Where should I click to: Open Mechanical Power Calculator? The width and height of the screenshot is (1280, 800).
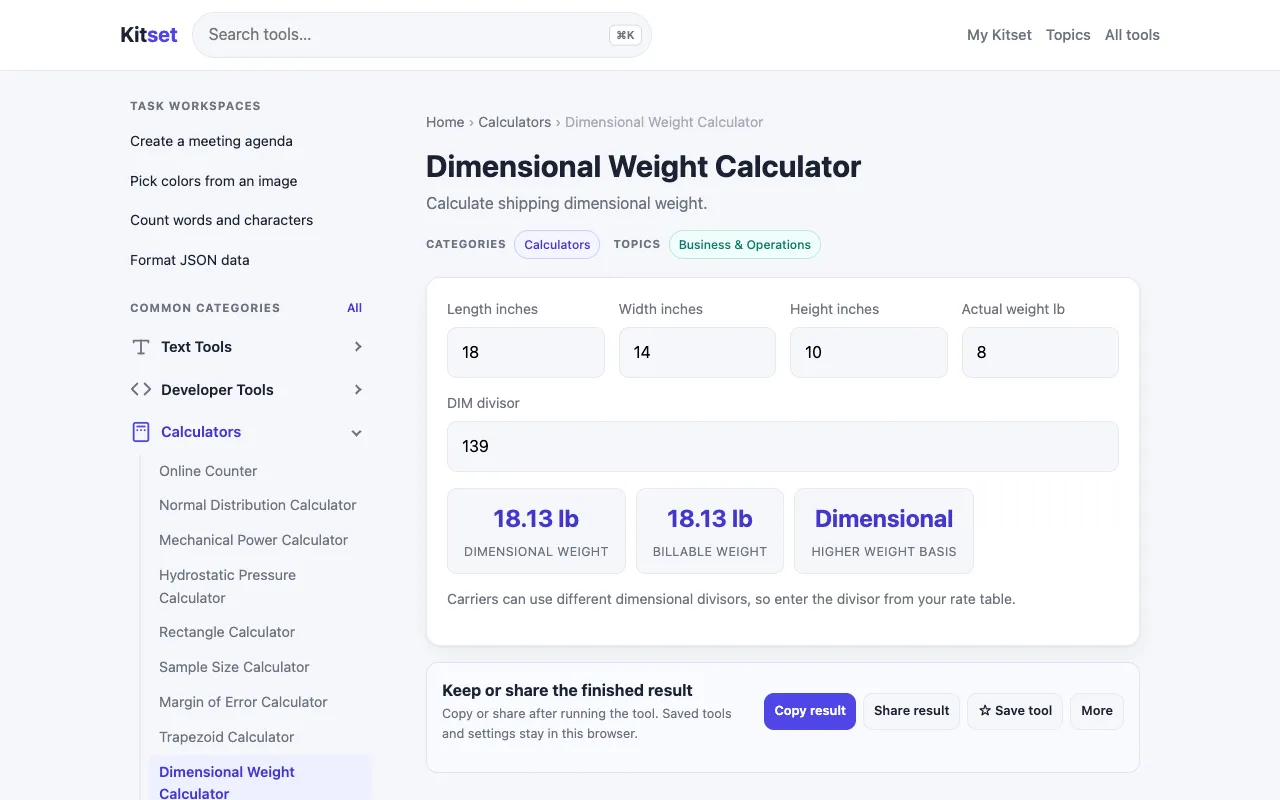[x=253, y=540]
